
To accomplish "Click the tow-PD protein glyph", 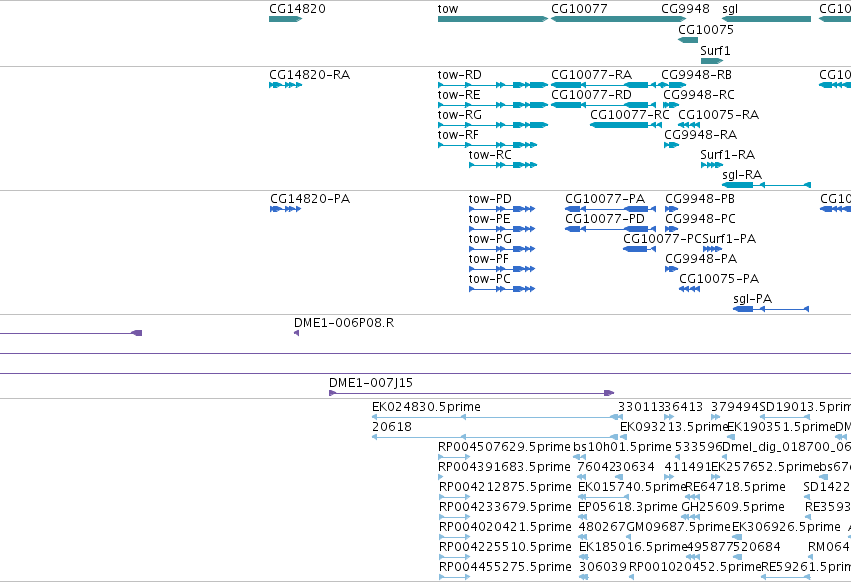I will [x=502, y=209].
